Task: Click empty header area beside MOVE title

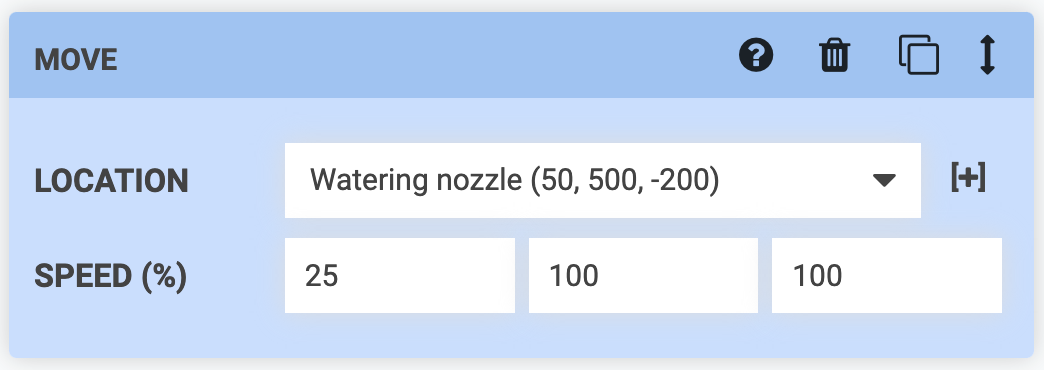Action: tap(426, 57)
